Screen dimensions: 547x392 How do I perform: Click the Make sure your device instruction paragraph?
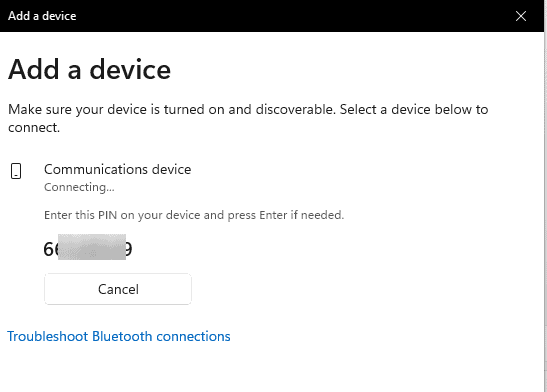tap(248, 118)
